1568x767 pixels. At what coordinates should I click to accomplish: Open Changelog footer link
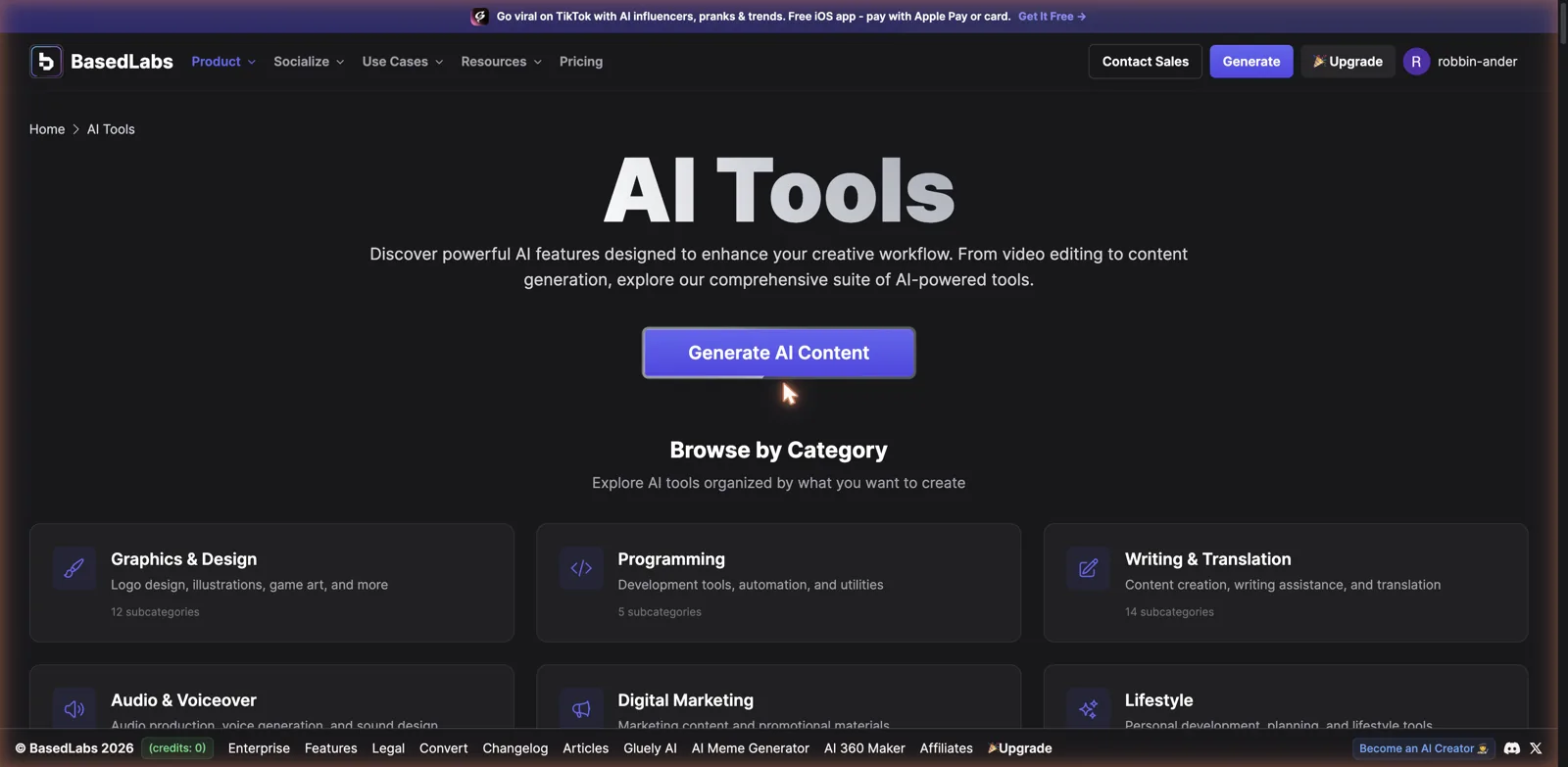tap(514, 748)
